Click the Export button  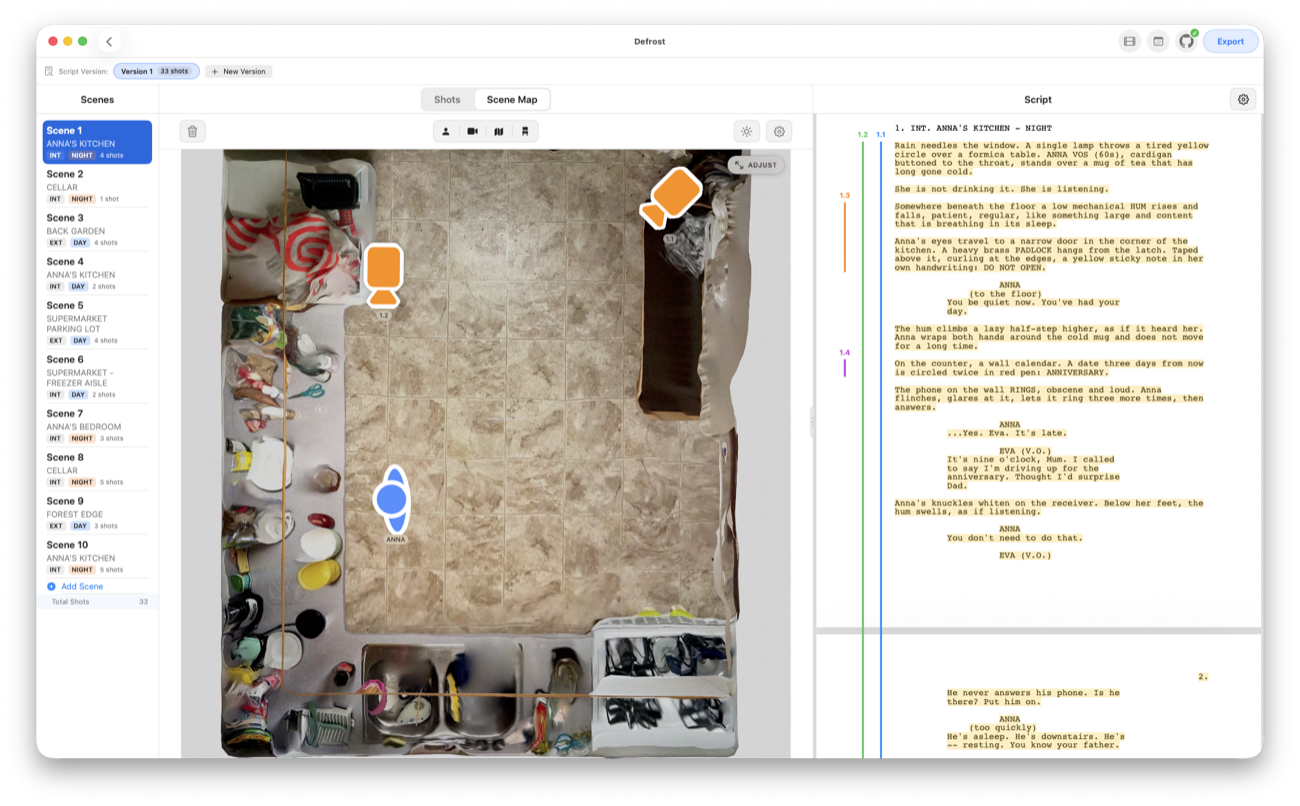tap(1230, 41)
